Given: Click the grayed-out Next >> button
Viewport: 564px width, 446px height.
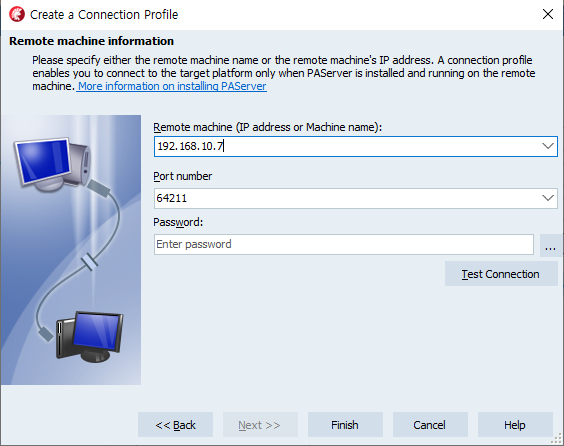Looking at the screenshot, I should (260, 425).
